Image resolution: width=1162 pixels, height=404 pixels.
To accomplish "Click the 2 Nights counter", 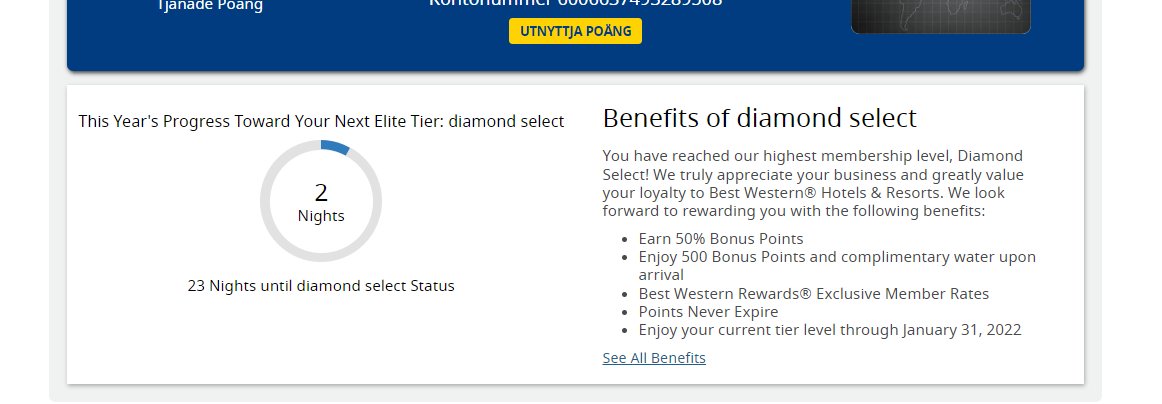I will tap(321, 193).
